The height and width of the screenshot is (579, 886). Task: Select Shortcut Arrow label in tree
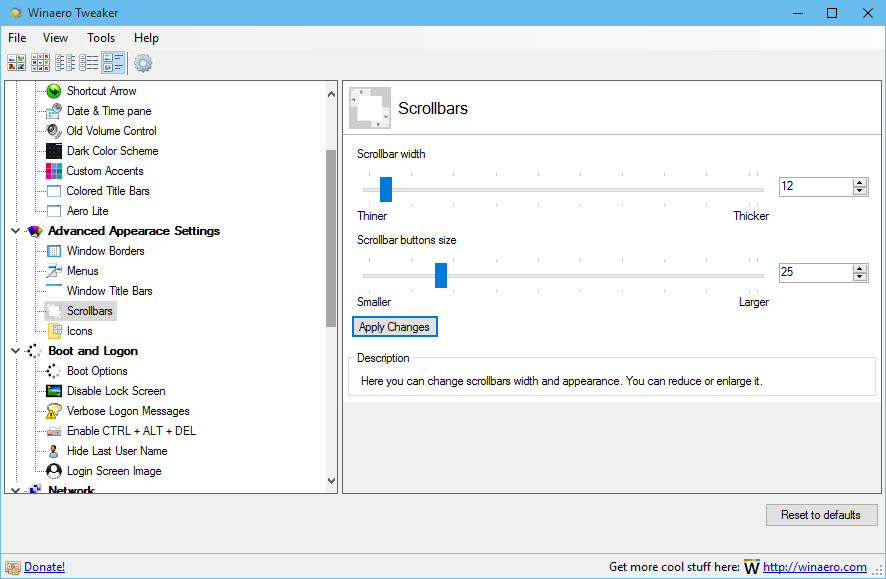(x=102, y=91)
